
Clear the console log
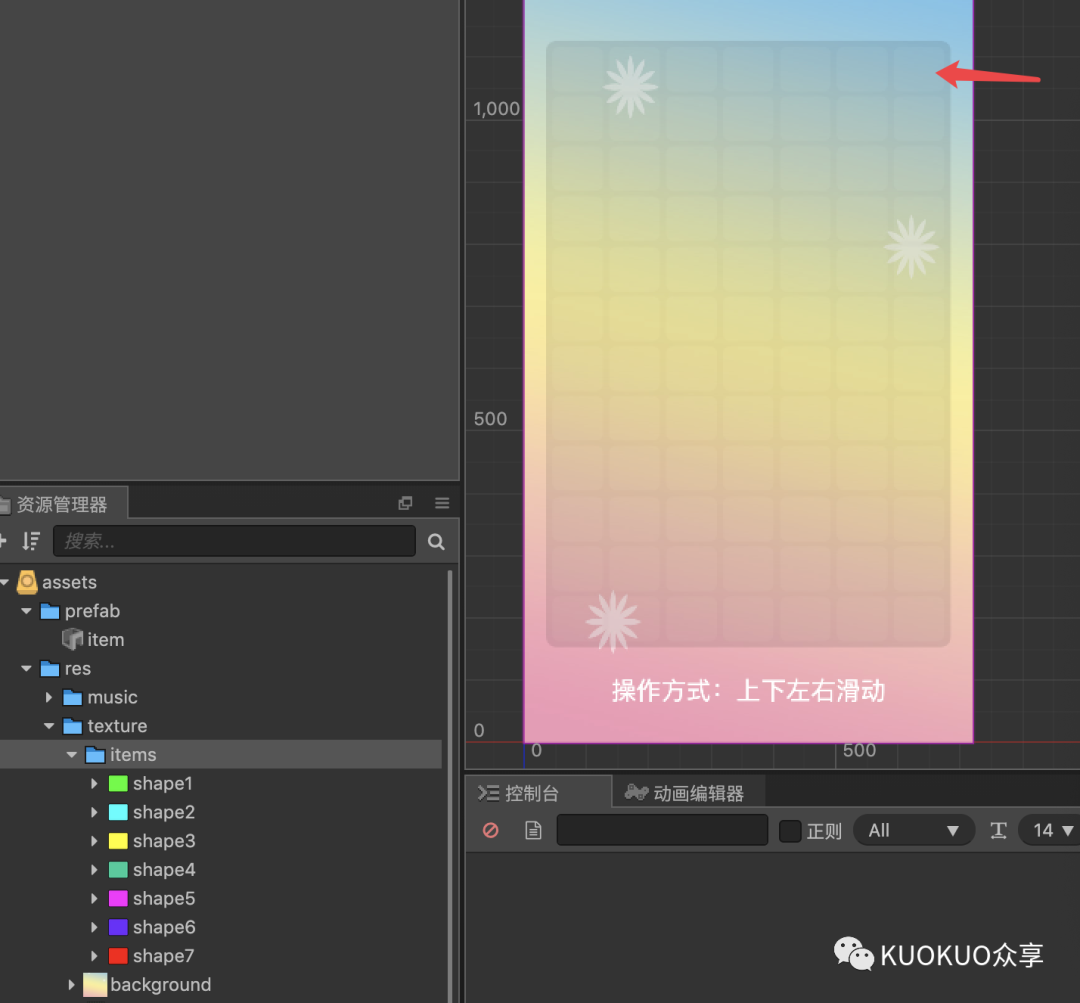click(x=490, y=830)
